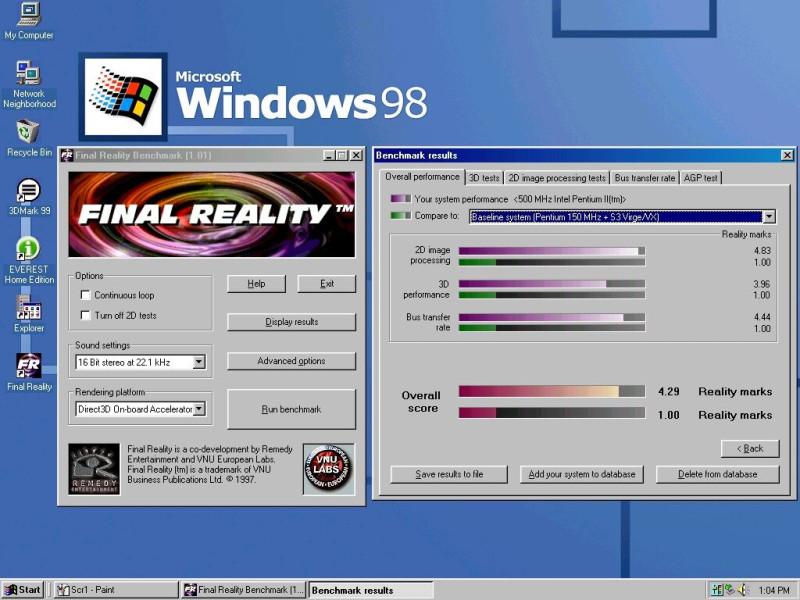Screen dimensions: 800x600
Task: Click the 3.96 reality marks value
Action: coord(762,284)
